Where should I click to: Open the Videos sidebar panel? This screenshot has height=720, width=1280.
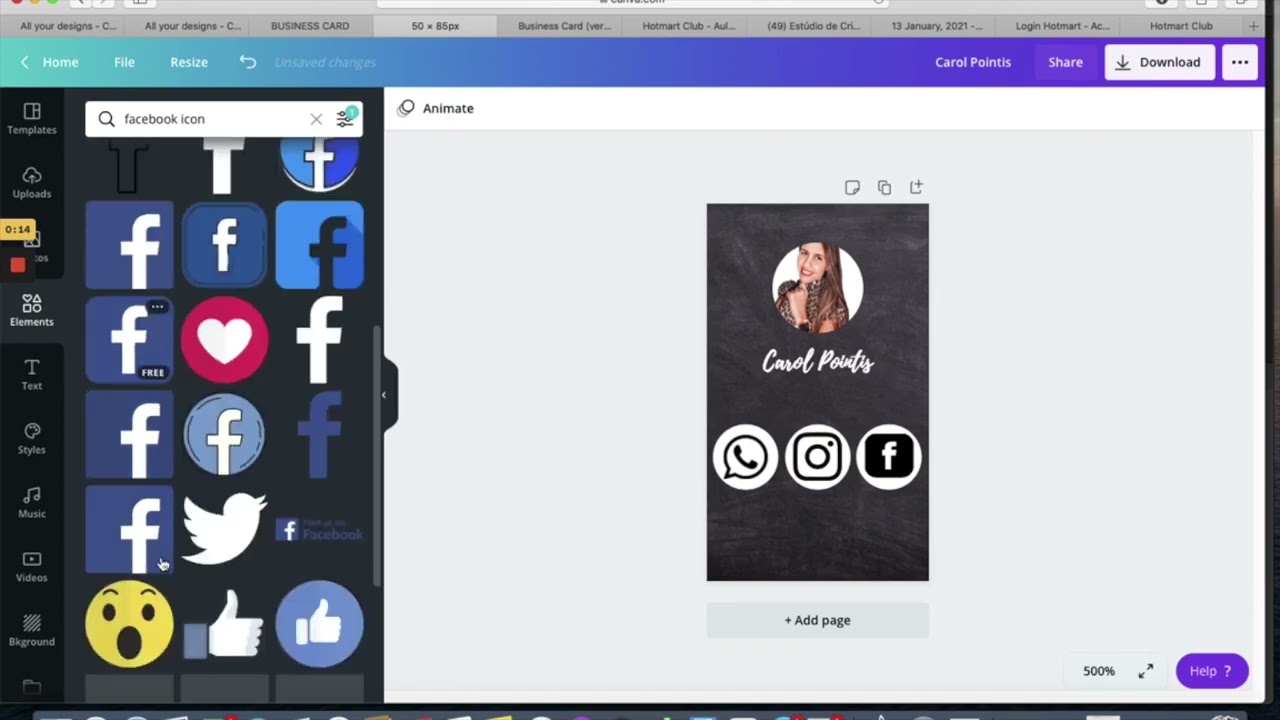pos(32,567)
